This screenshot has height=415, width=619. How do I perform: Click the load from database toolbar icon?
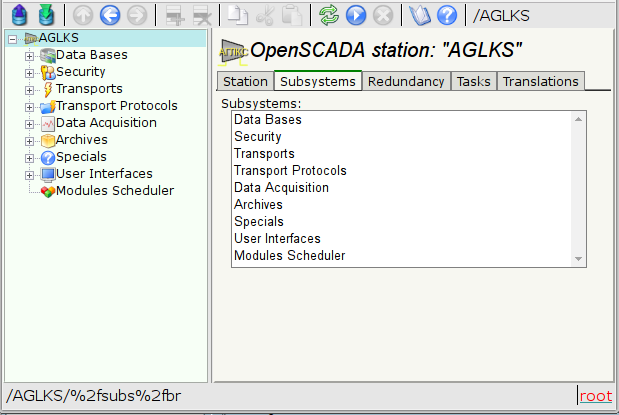coord(18,15)
